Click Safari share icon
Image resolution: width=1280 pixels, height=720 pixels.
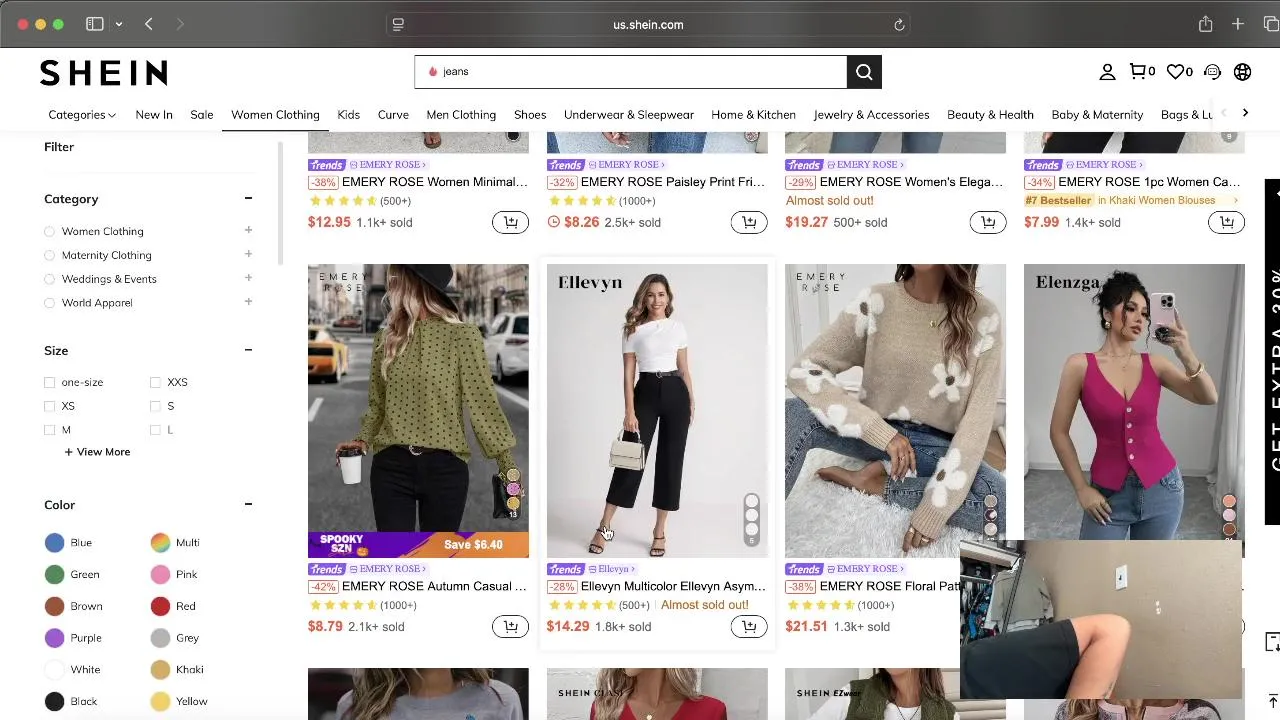(x=1205, y=24)
